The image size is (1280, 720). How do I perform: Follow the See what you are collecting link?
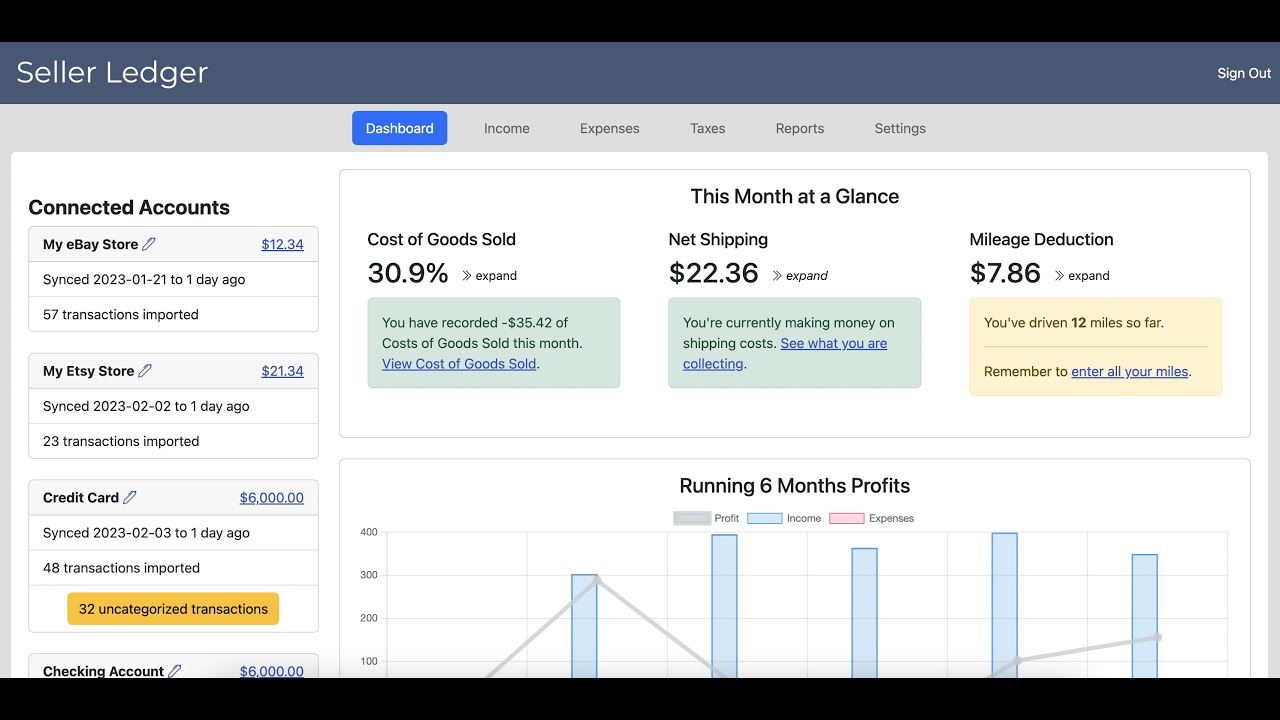785,354
